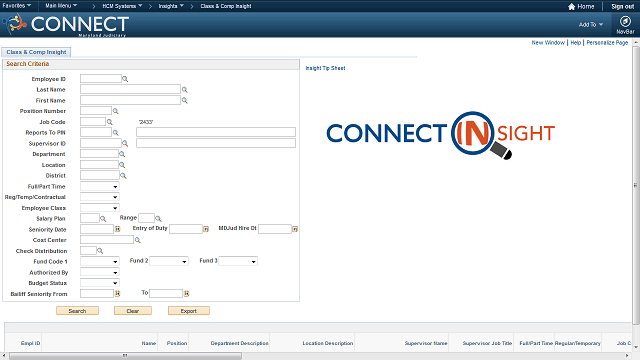Click into the Employee ID field
This screenshot has width=640, height=360.
(x=101, y=79)
